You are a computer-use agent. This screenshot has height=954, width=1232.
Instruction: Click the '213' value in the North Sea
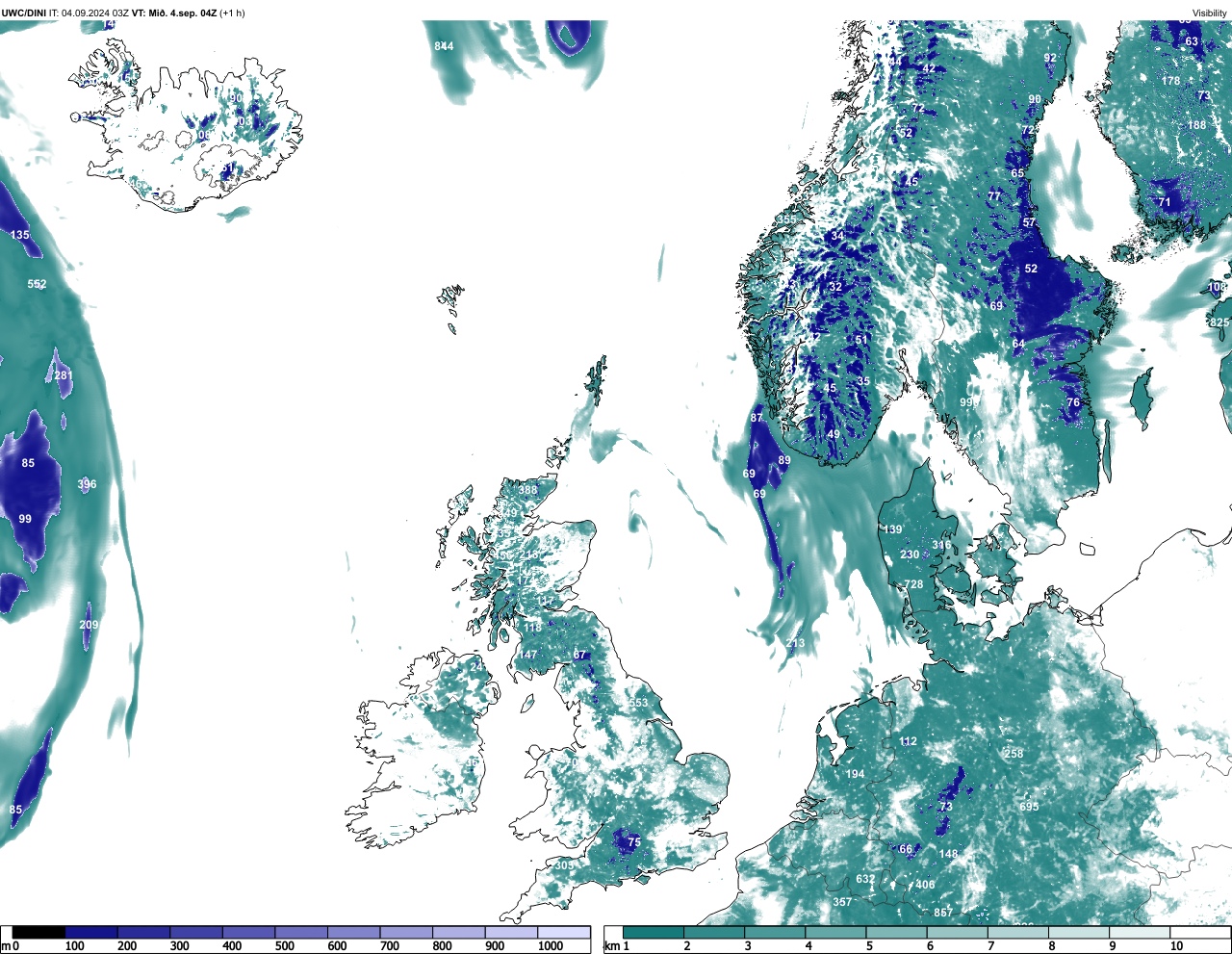click(x=795, y=644)
